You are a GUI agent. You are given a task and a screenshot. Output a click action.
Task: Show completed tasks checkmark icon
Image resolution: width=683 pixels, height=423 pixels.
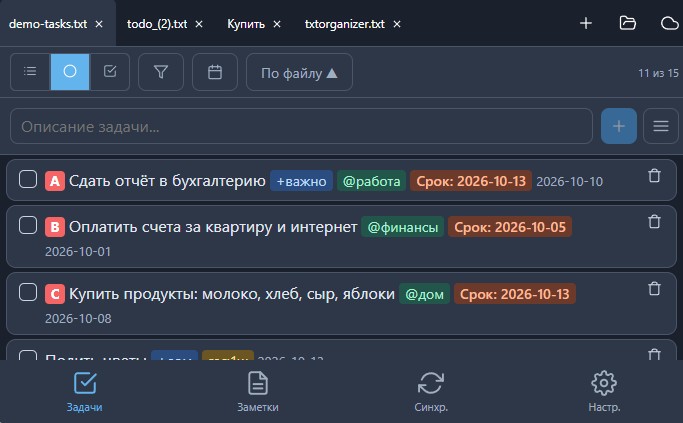coord(110,72)
